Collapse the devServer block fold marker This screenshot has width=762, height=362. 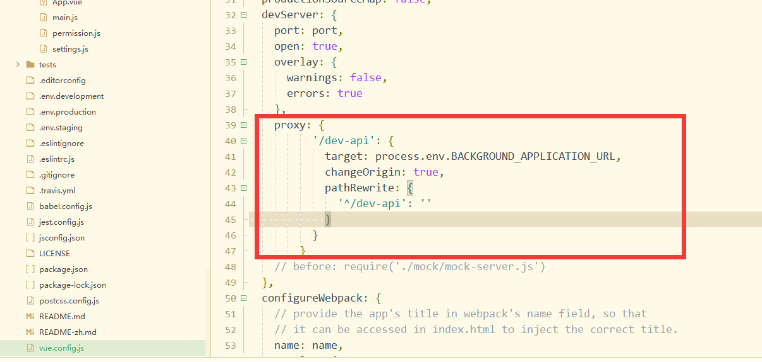[243, 15]
